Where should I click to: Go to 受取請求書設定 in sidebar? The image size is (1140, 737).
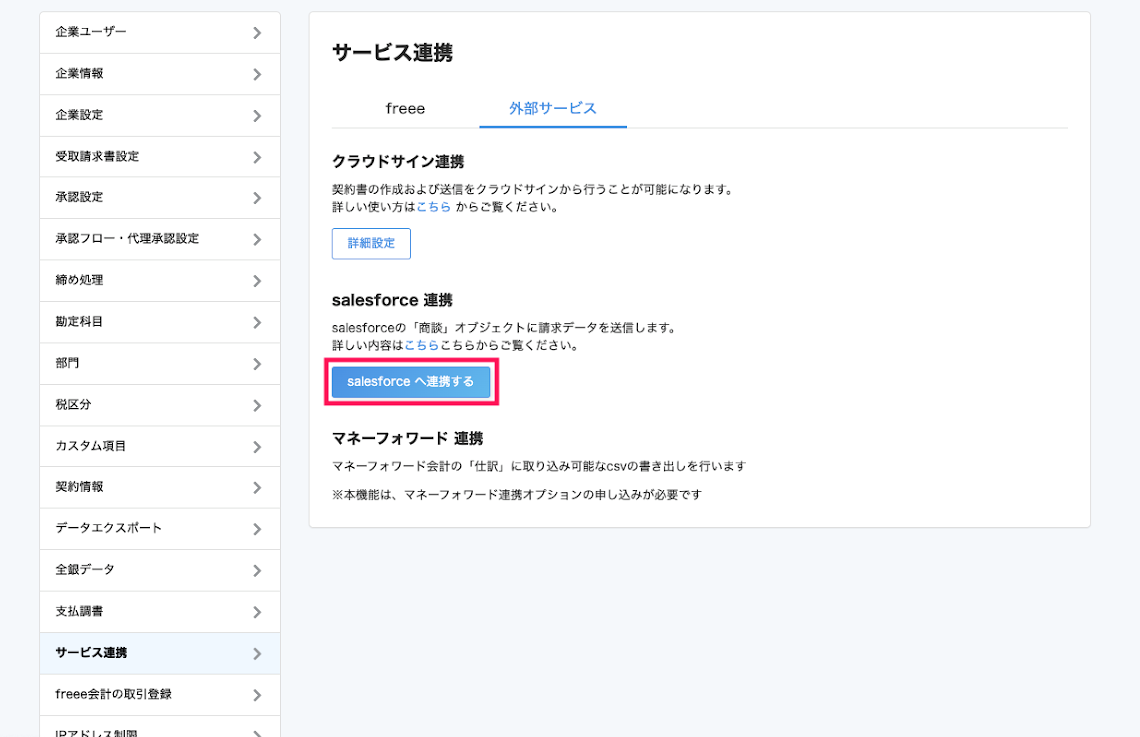(160, 156)
